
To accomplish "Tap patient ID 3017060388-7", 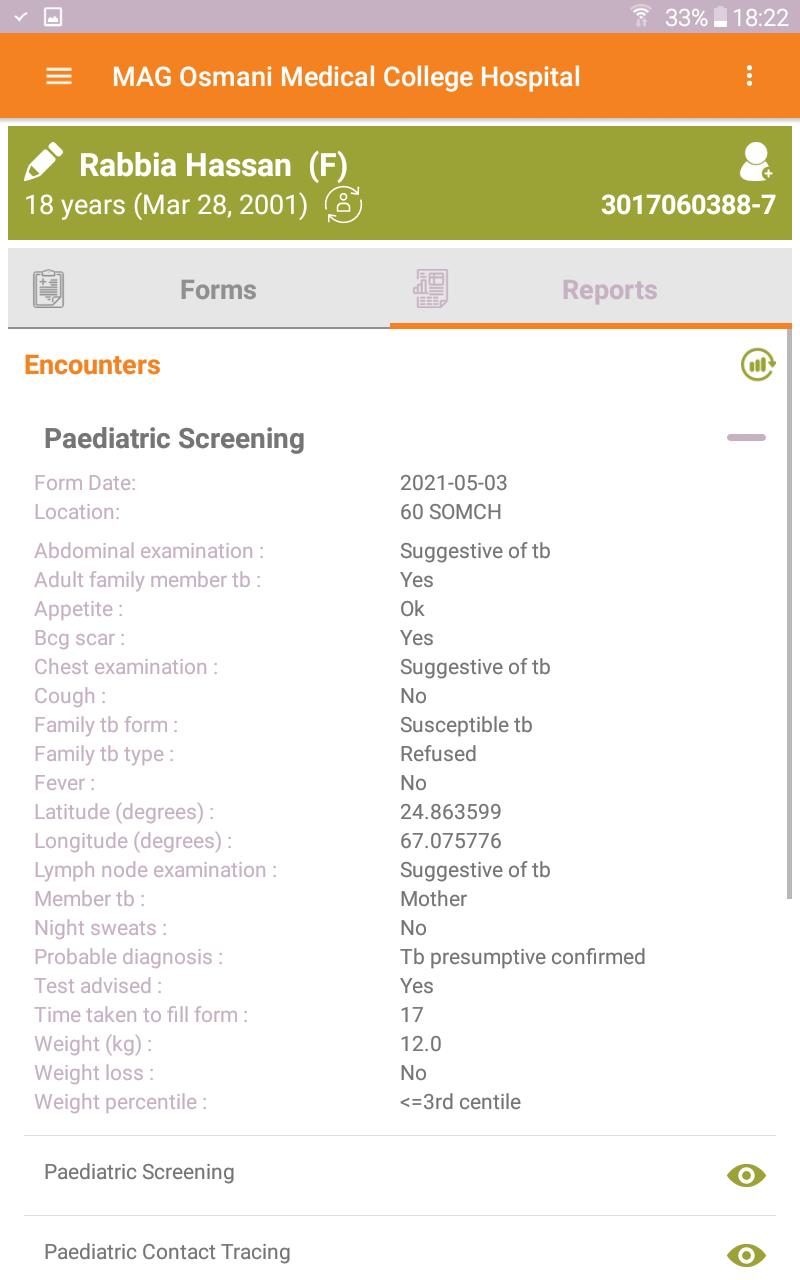I will [688, 205].
